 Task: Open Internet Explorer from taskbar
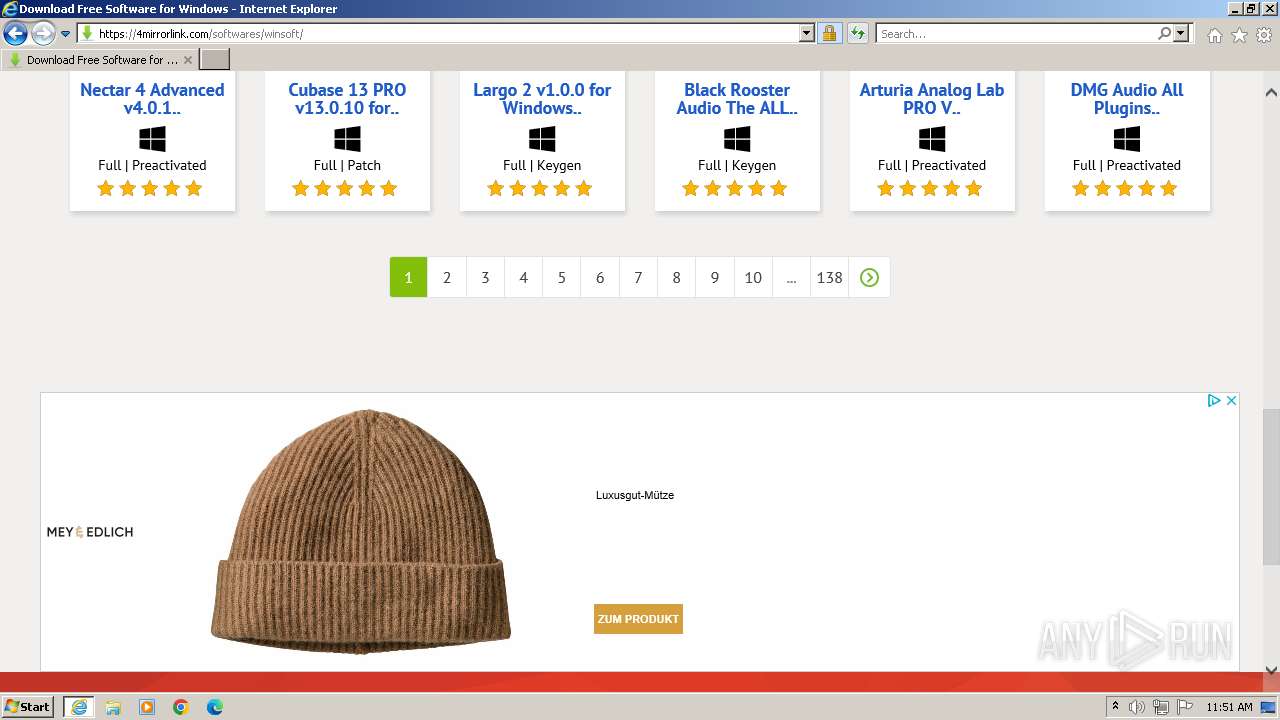click(x=79, y=707)
